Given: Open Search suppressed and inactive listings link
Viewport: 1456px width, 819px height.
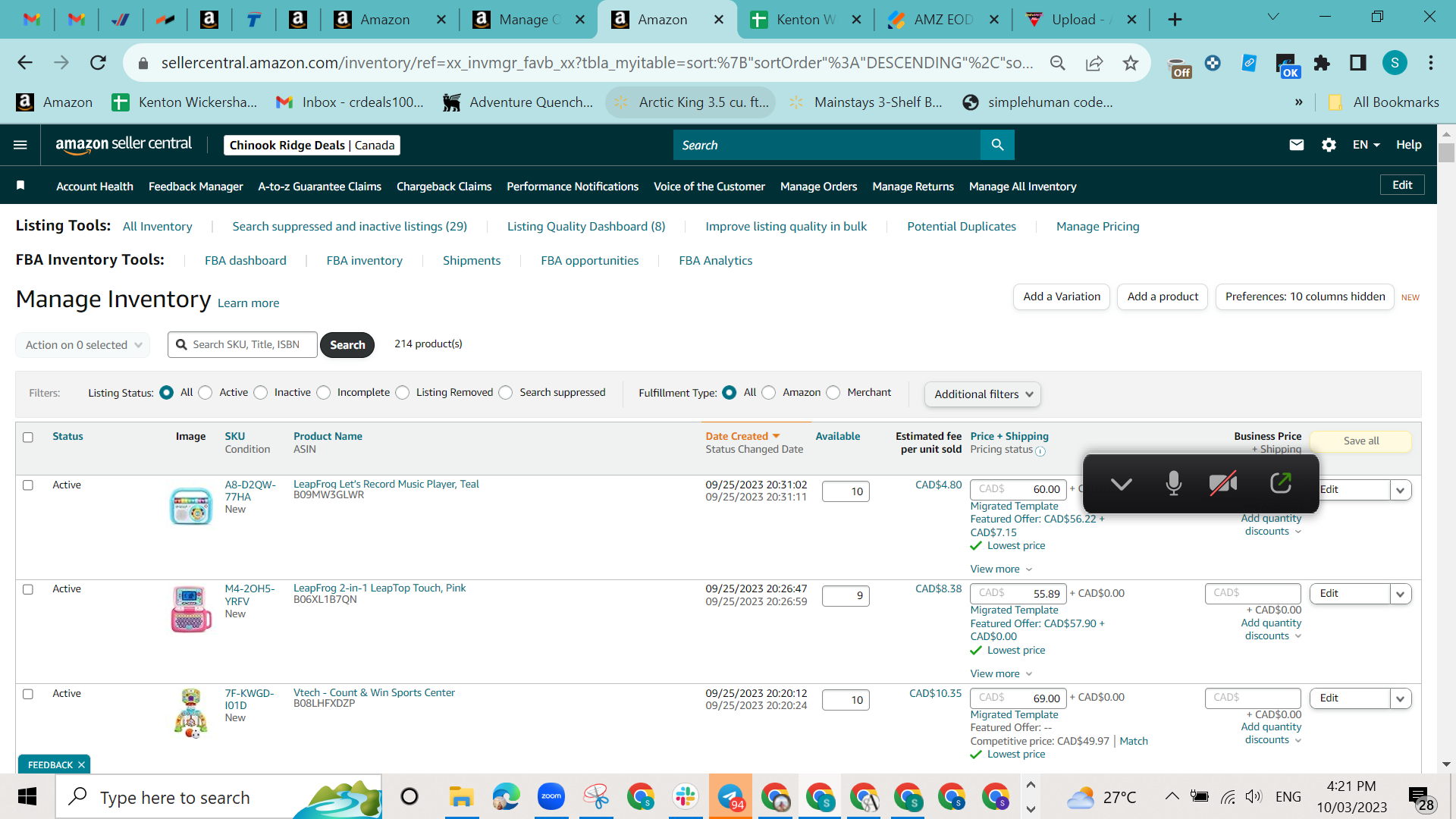Looking at the screenshot, I should tap(350, 227).
